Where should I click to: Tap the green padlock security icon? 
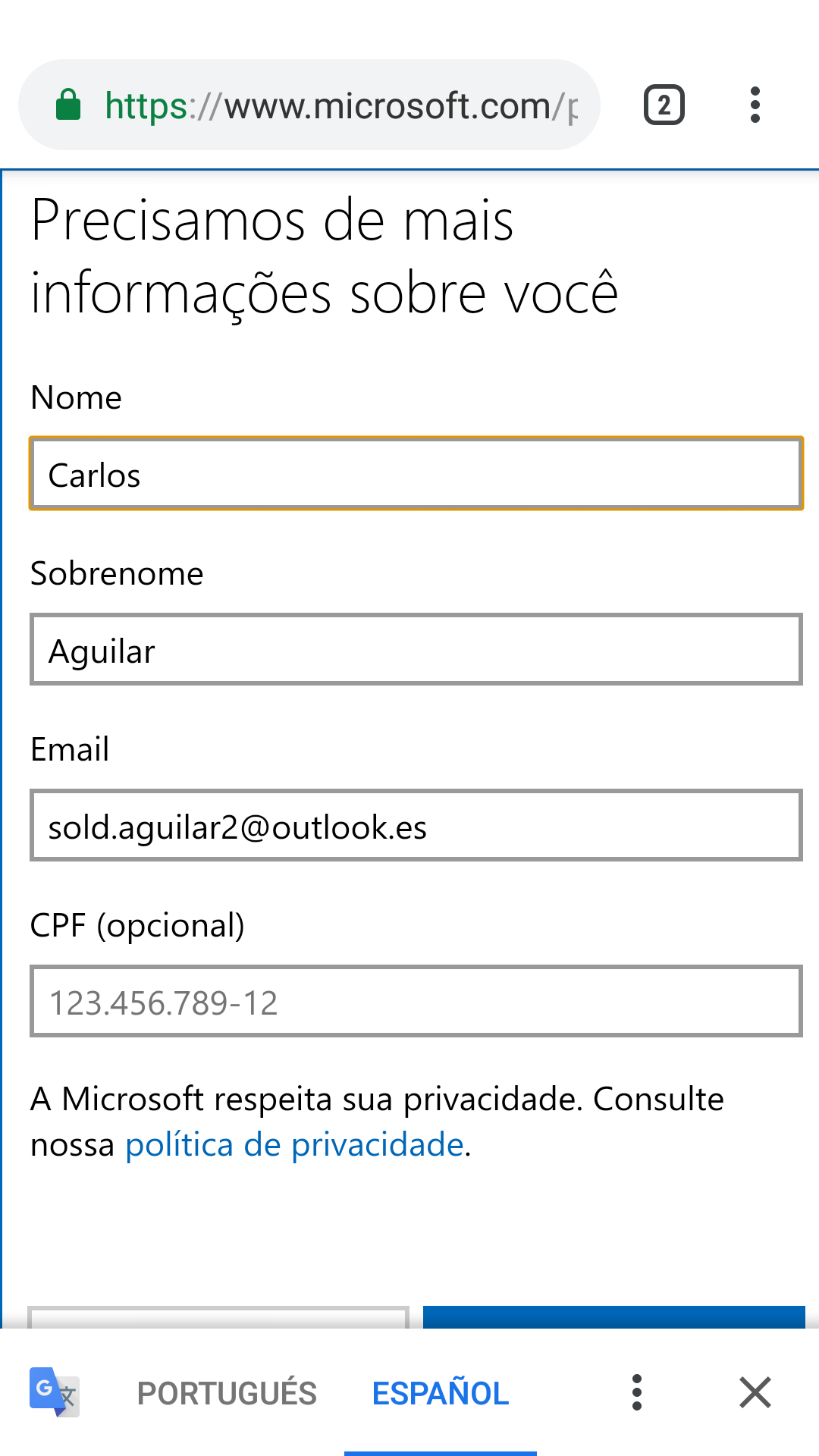68,105
